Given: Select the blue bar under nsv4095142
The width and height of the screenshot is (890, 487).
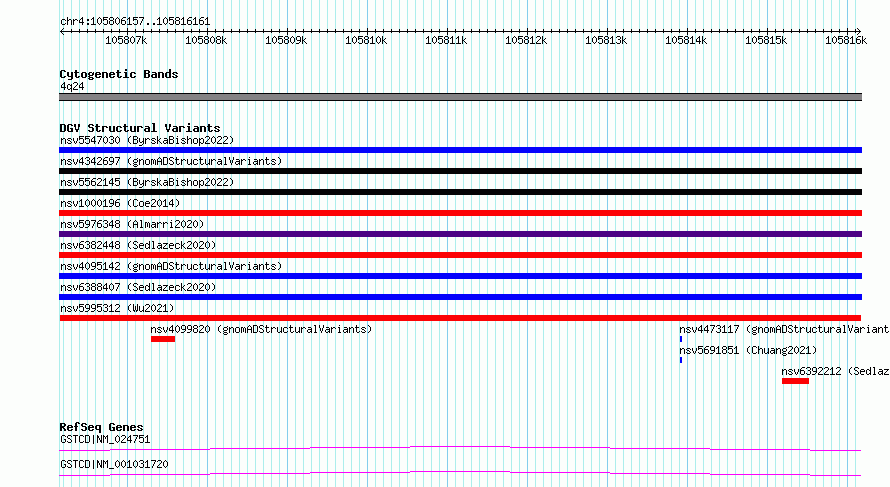Looking at the screenshot, I should click(460, 276).
